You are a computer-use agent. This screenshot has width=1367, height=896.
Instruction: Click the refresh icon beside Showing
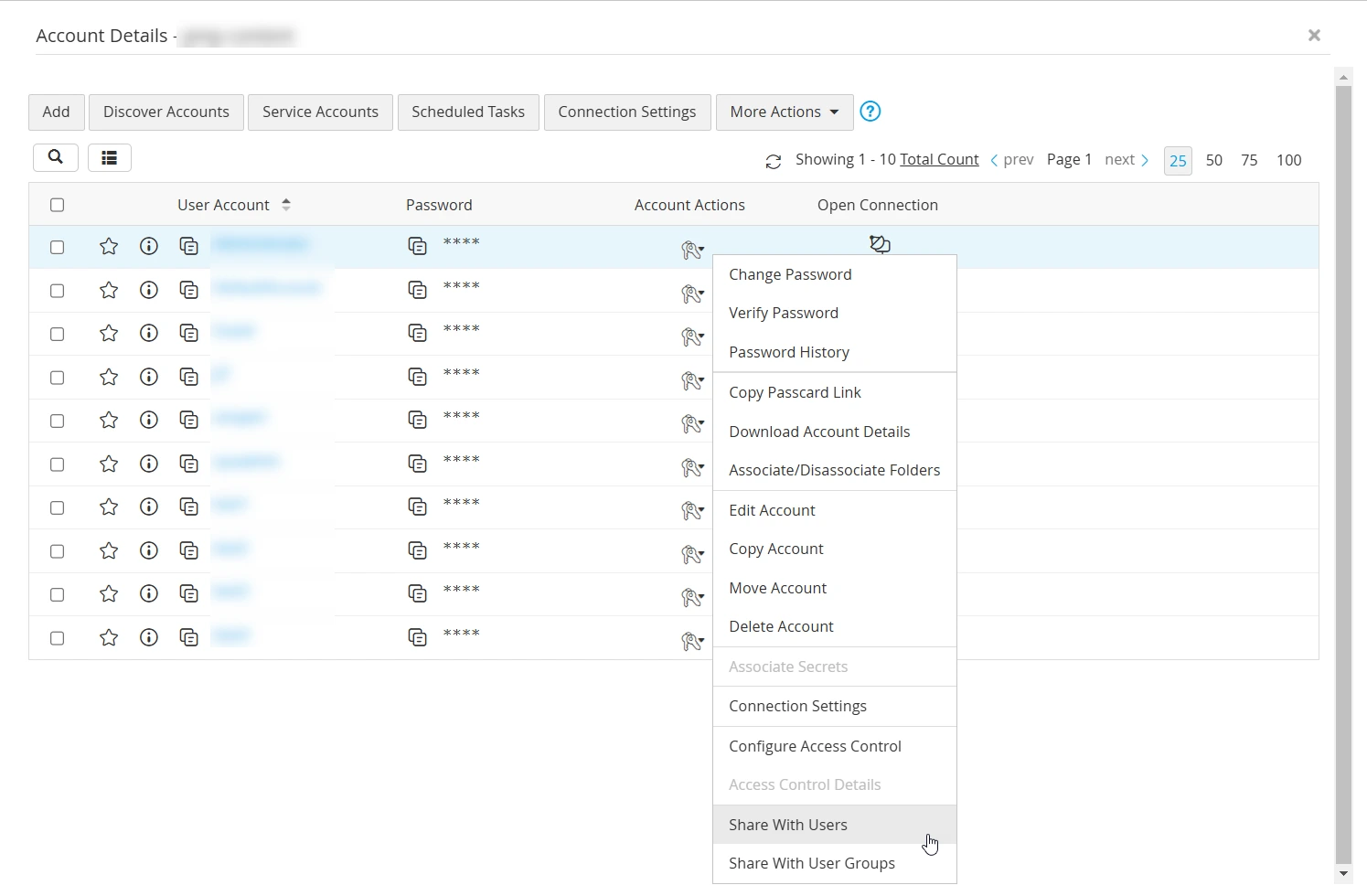click(774, 161)
